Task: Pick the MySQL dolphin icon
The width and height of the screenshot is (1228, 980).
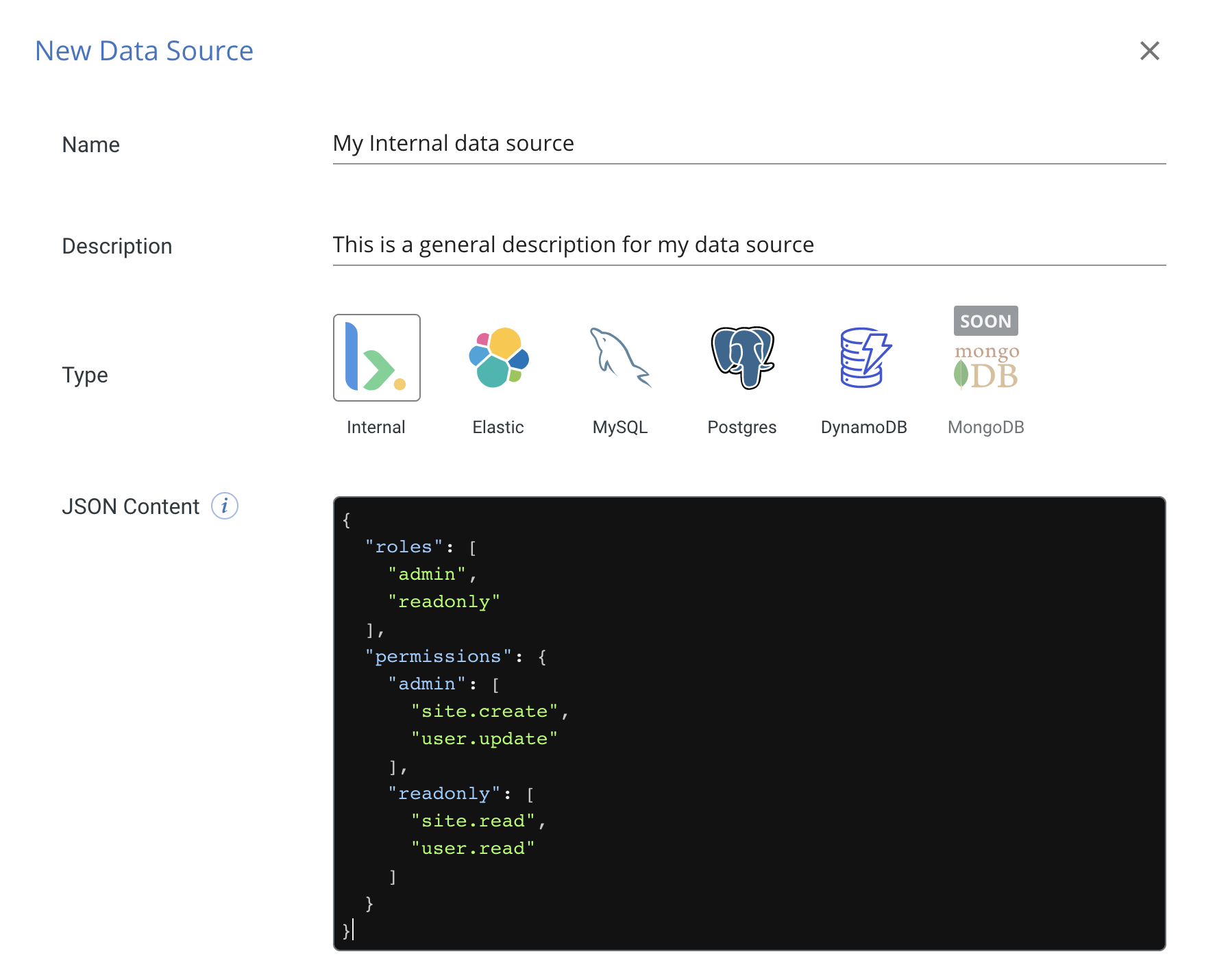Action: [x=620, y=358]
